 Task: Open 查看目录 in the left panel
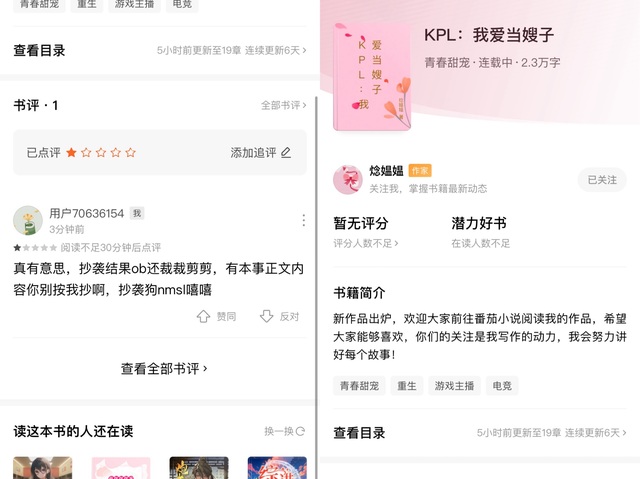160,51
